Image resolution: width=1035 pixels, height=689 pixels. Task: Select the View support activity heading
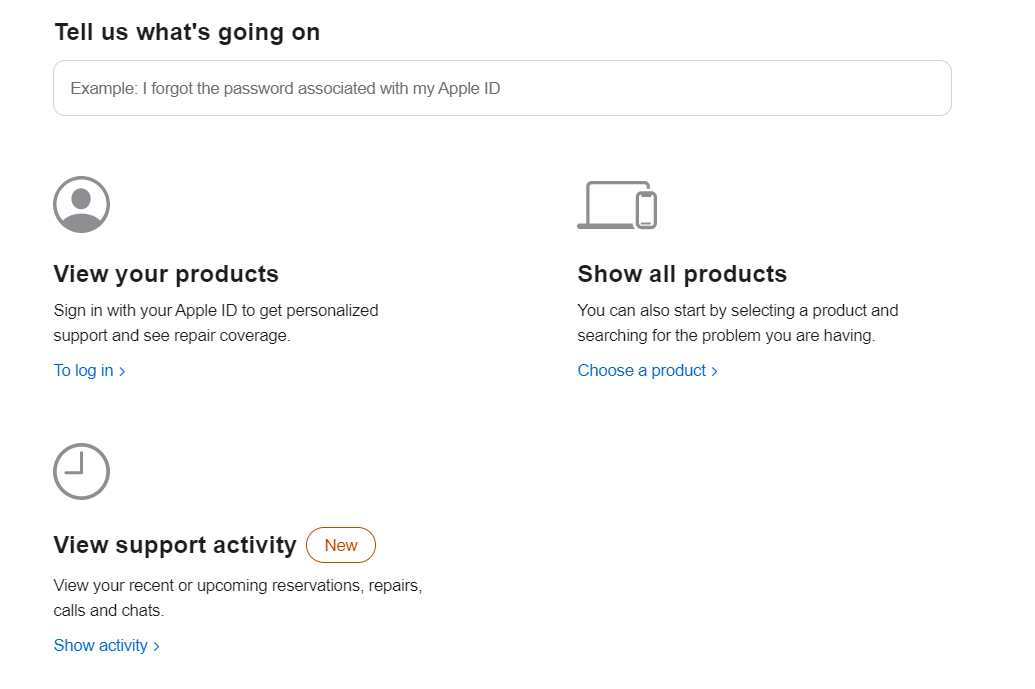coord(175,545)
